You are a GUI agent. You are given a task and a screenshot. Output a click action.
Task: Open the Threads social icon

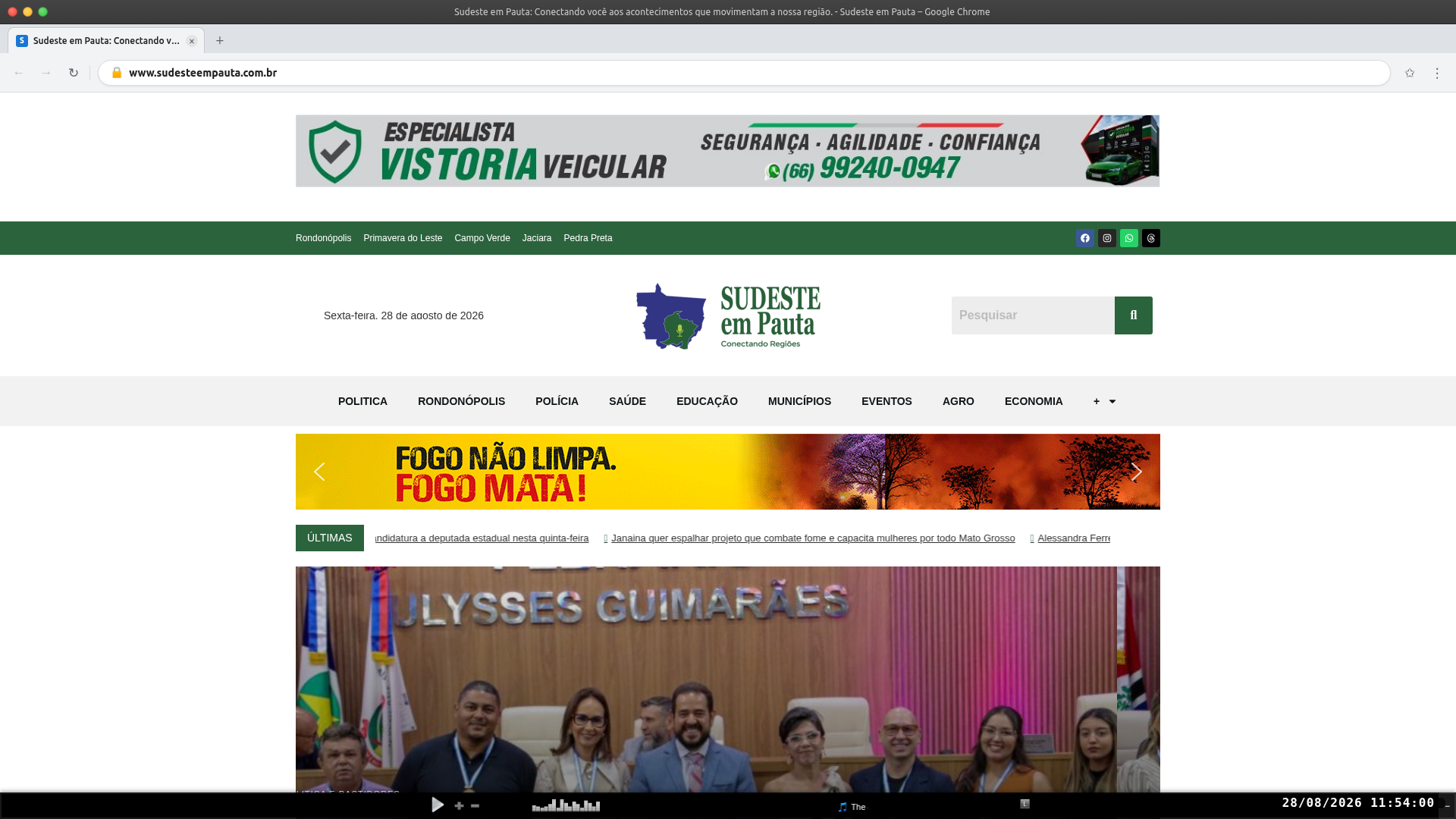point(1151,238)
